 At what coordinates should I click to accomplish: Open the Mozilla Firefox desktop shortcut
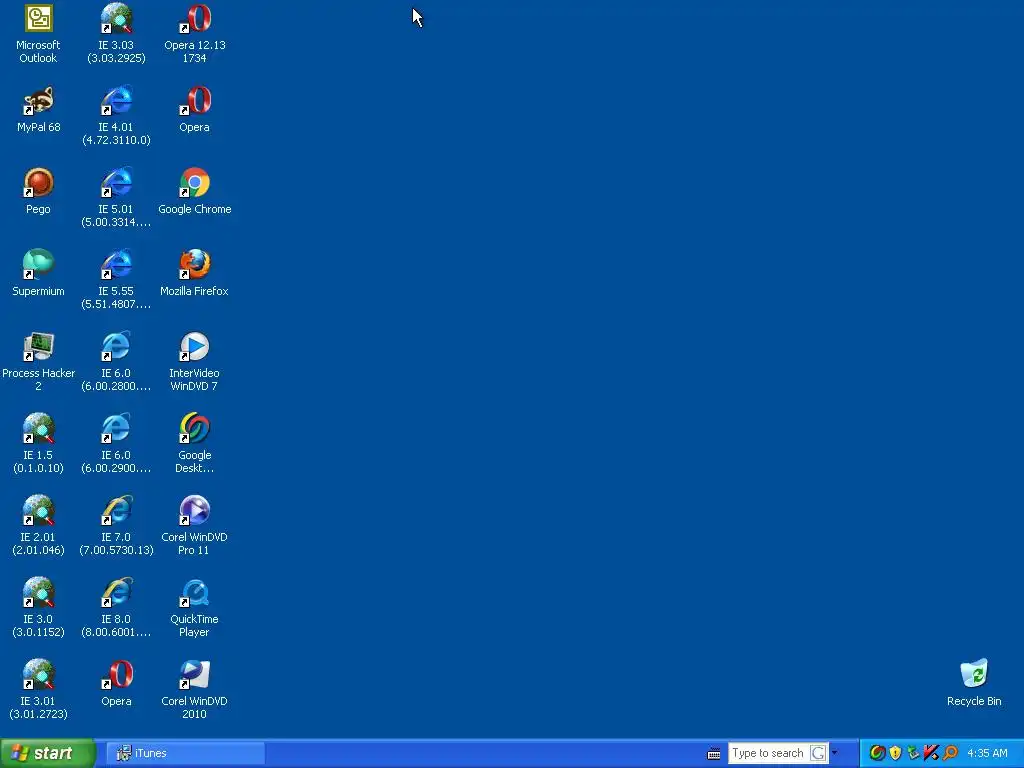195,264
